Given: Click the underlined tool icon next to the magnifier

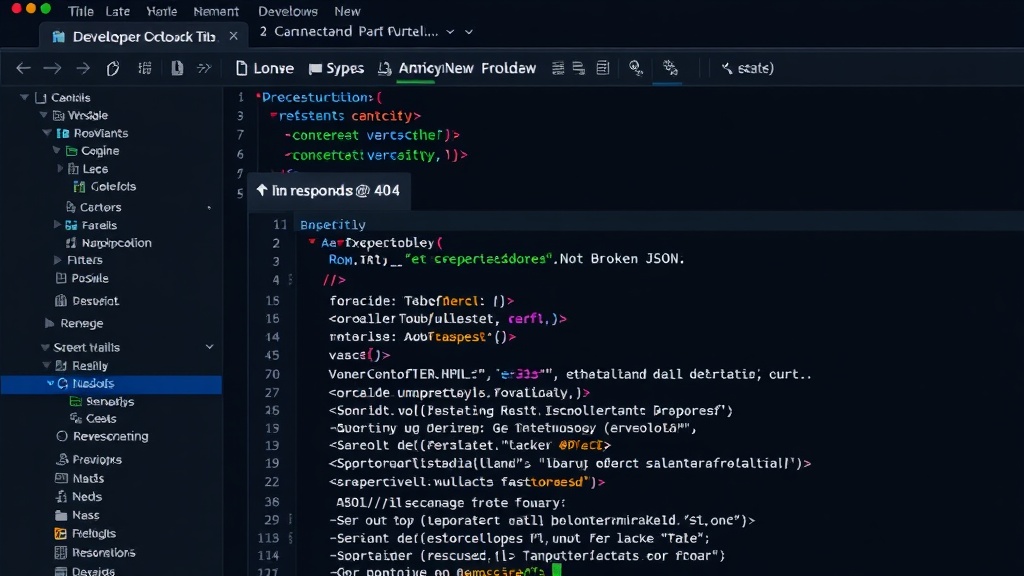Looking at the screenshot, I should click(670, 68).
